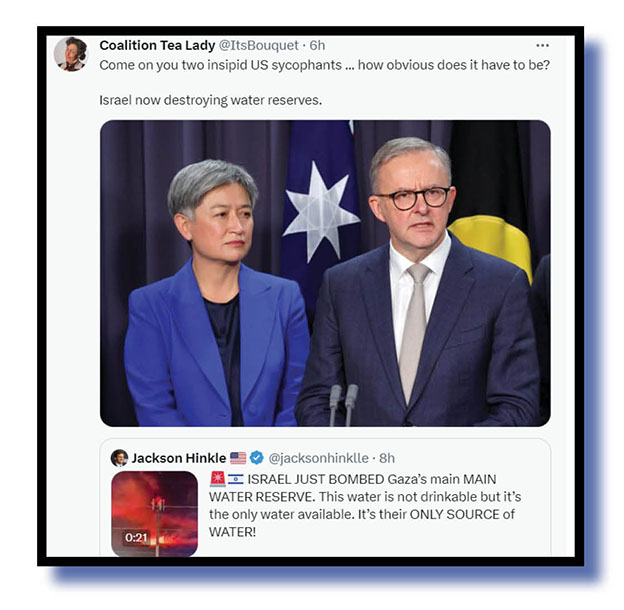Click the 0:21 video duration label
Screen dimensions: 624x610
tap(136, 538)
